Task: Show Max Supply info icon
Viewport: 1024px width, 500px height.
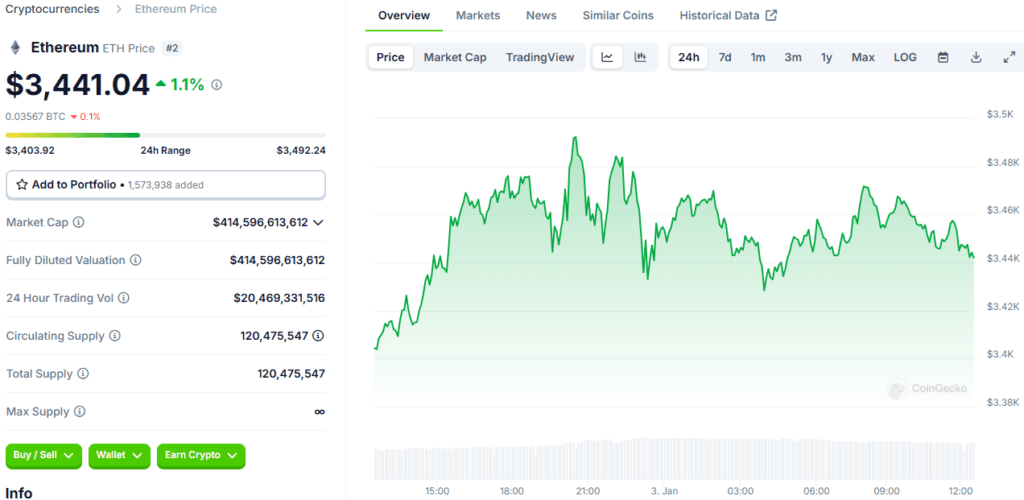Action: (x=79, y=412)
